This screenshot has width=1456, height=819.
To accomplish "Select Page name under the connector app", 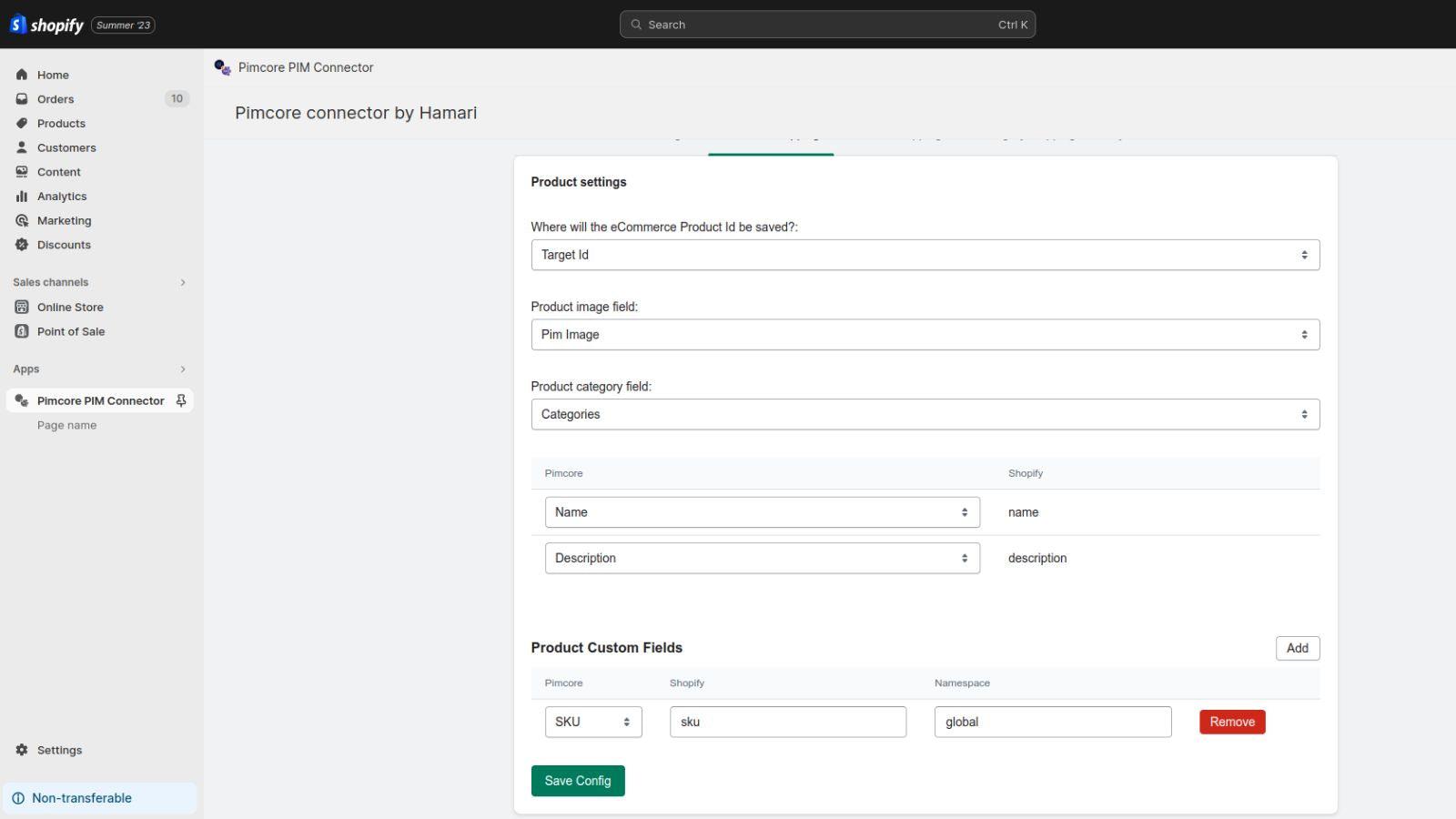I will pyautogui.click(x=66, y=425).
